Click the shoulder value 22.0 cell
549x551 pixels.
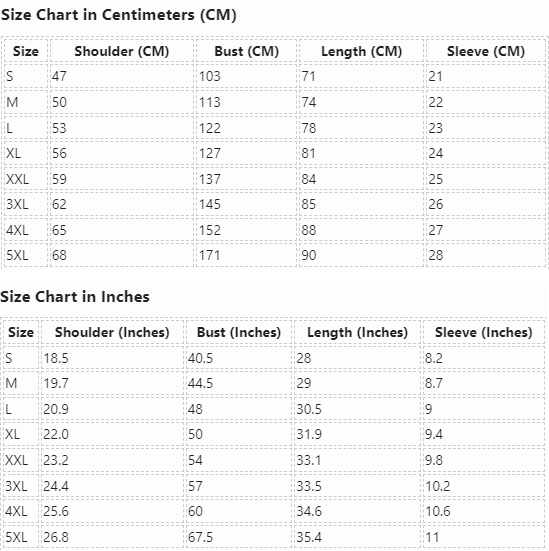[x=112, y=434]
